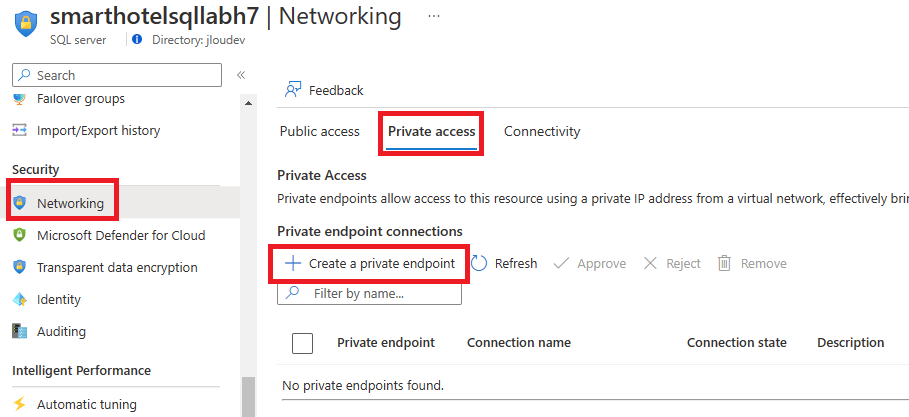Collapse the sidebar with double chevron
909x417 pixels.
tap(241, 75)
